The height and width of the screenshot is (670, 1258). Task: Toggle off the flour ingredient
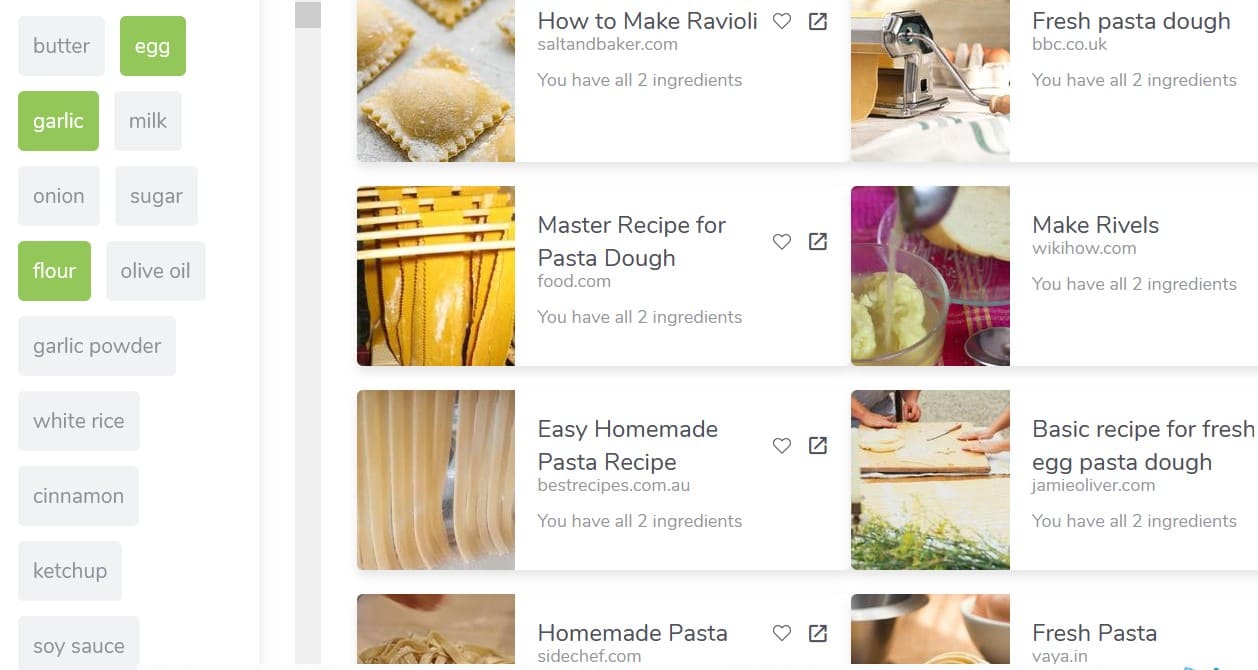[x=54, y=271]
